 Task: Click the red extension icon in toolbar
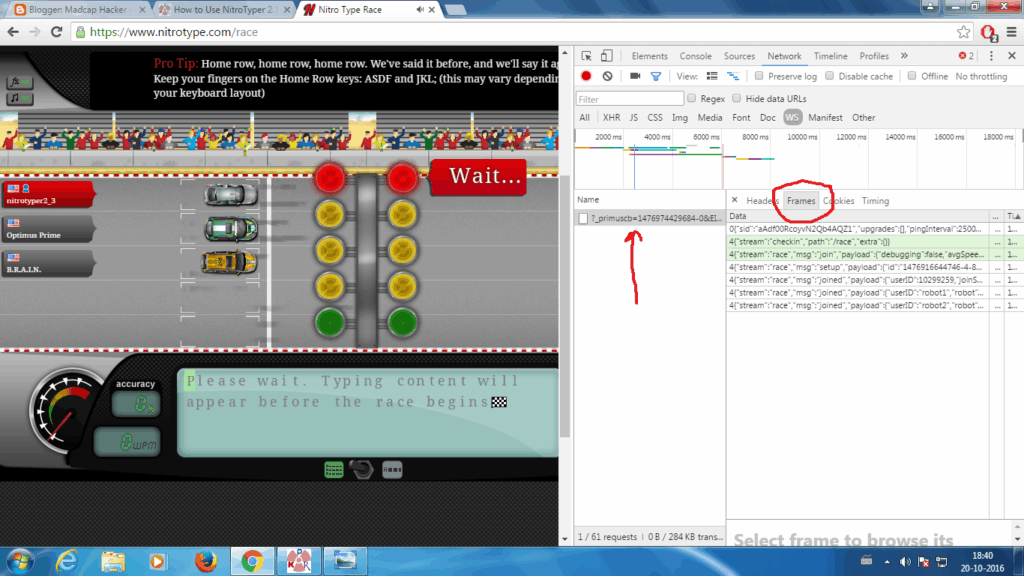coord(988,32)
